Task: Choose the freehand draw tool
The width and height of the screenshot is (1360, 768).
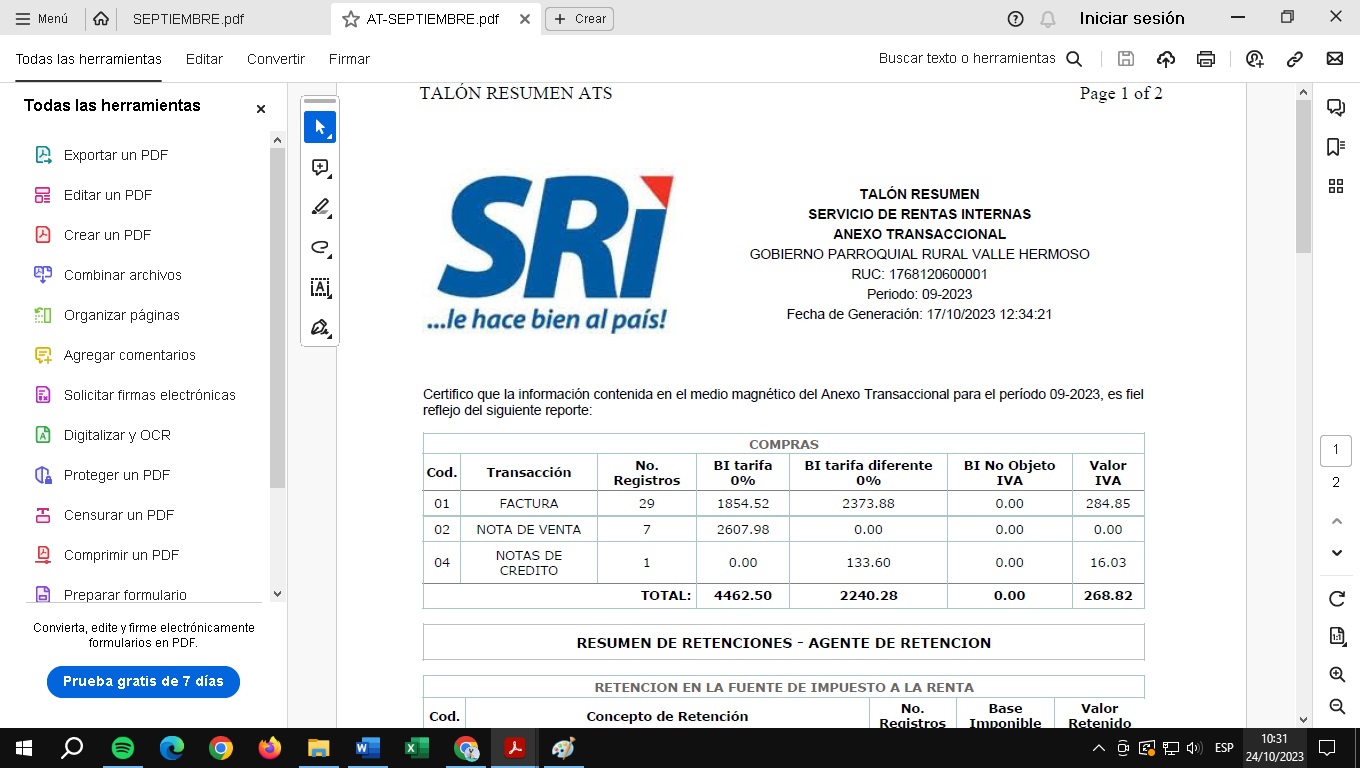Action: pyautogui.click(x=320, y=247)
